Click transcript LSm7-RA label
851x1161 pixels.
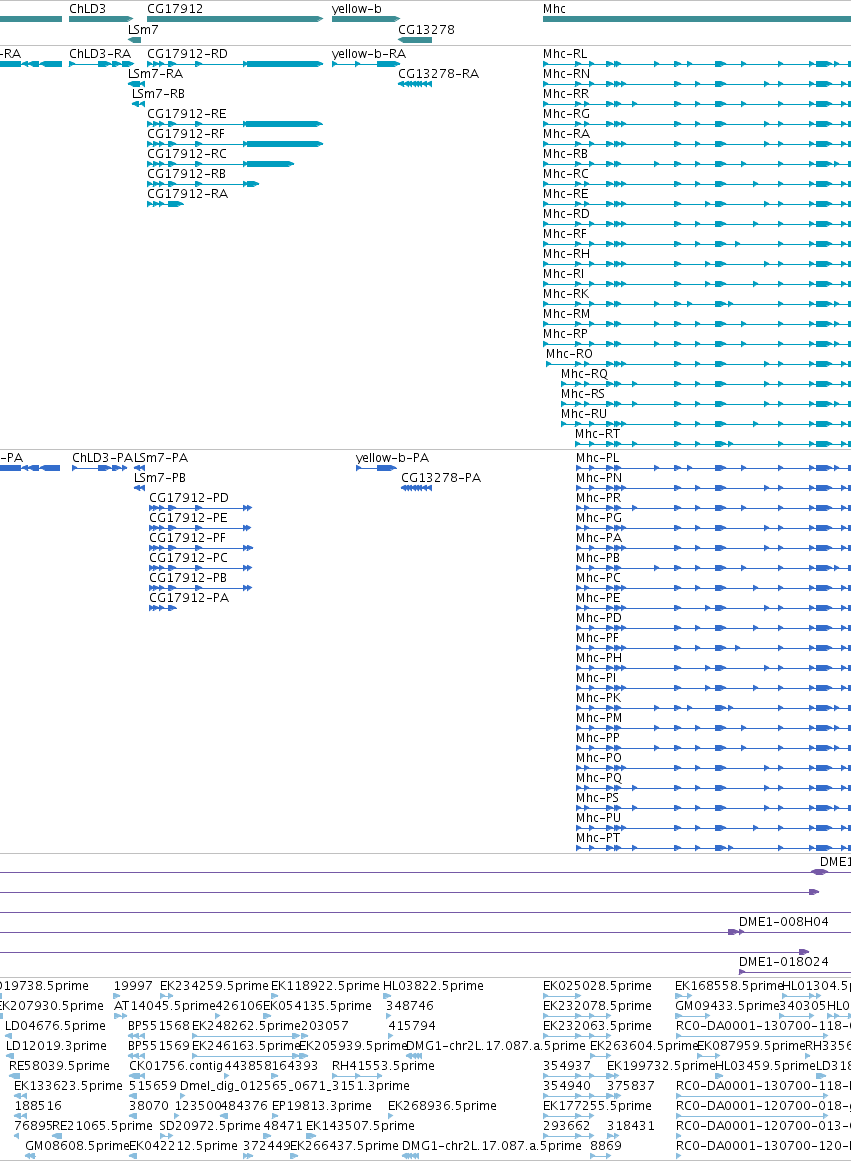(x=156, y=74)
